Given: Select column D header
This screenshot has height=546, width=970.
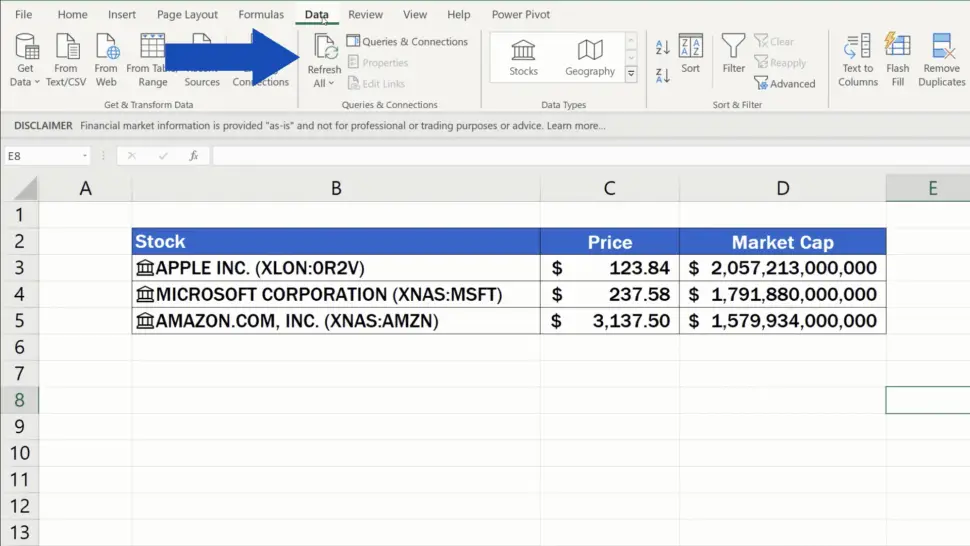Looking at the screenshot, I should coord(783,188).
